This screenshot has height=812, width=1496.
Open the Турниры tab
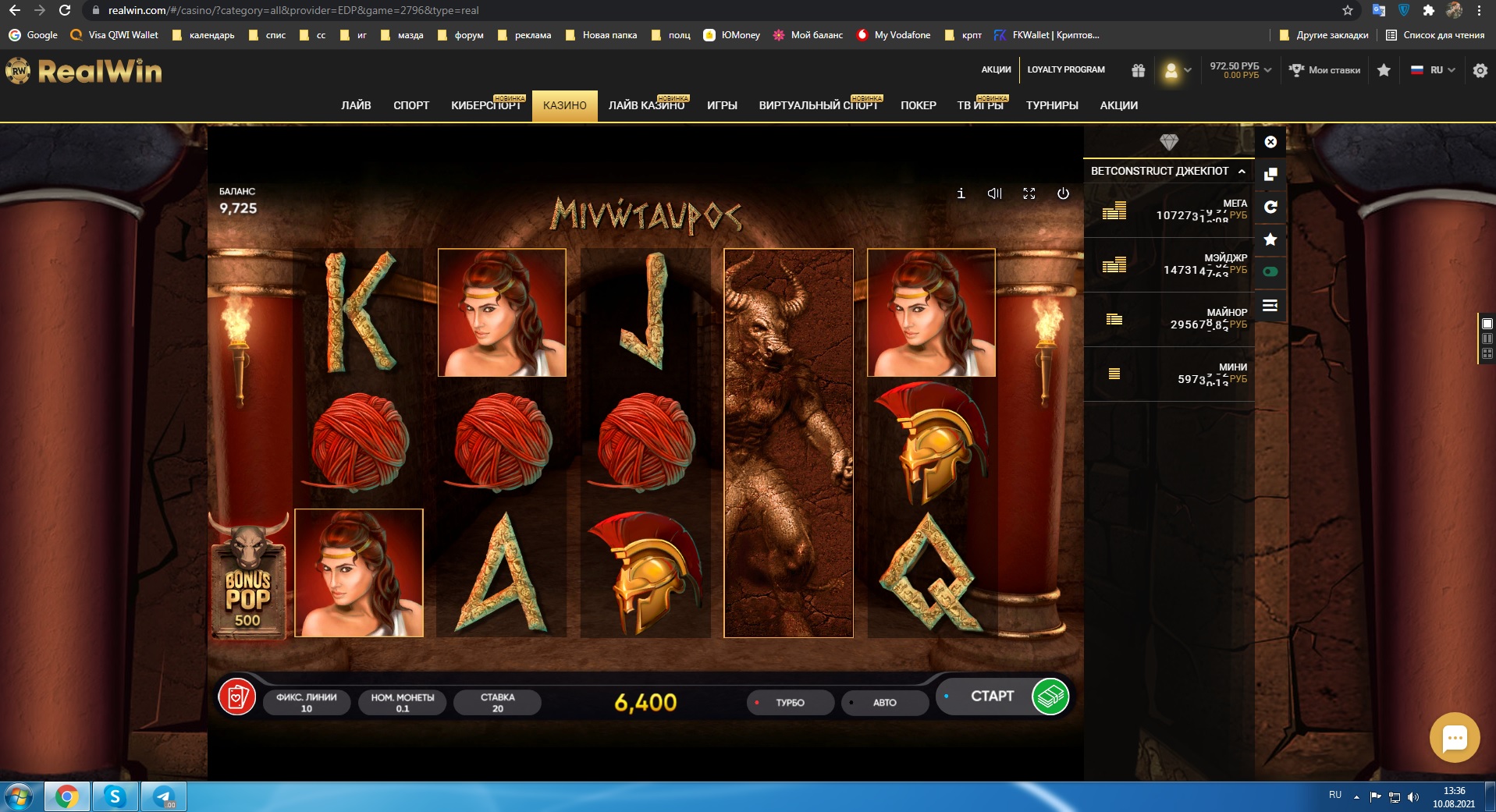pos(1052,105)
